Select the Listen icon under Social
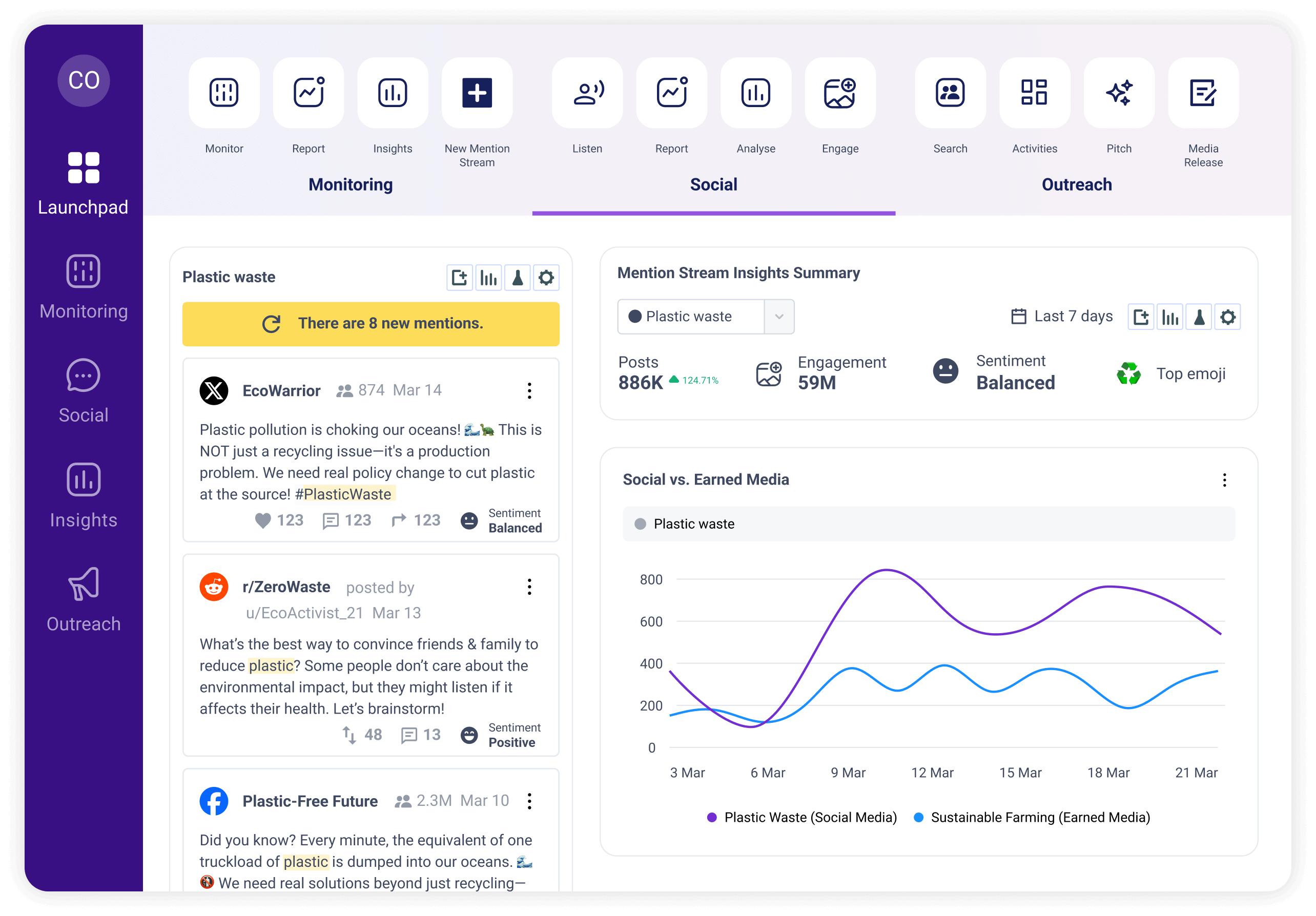Viewport: 1316px width, 916px height. click(587, 92)
